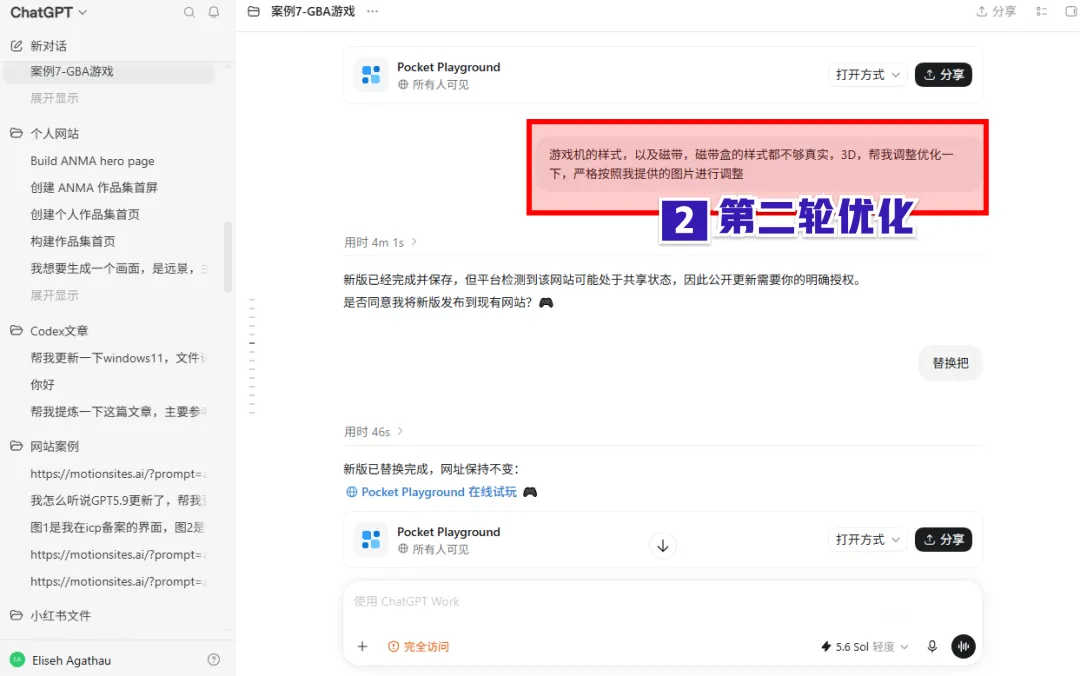Open the Pocket Playground 在线试玩 link

pos(439,492)
